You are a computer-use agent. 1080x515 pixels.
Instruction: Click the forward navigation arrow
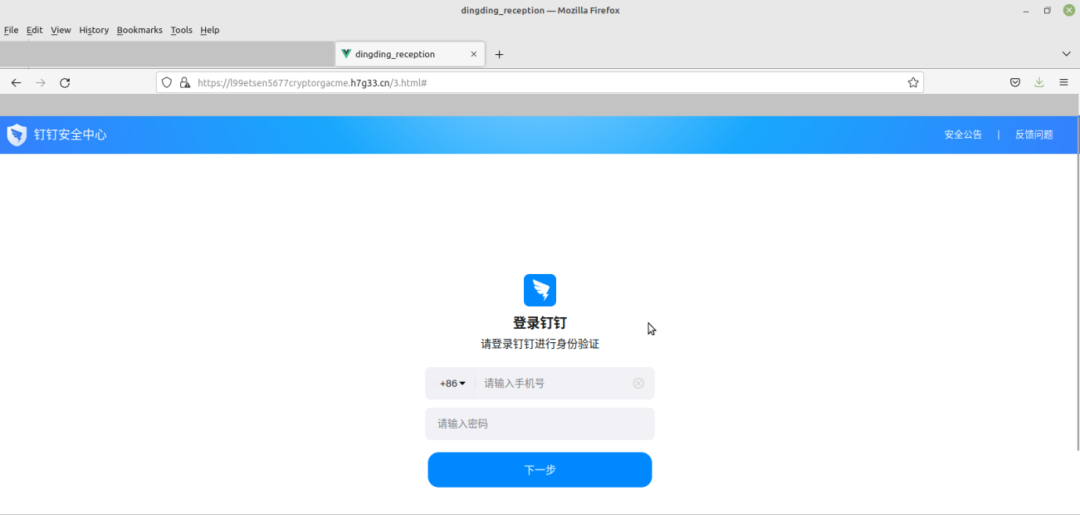tap(41, 83)
